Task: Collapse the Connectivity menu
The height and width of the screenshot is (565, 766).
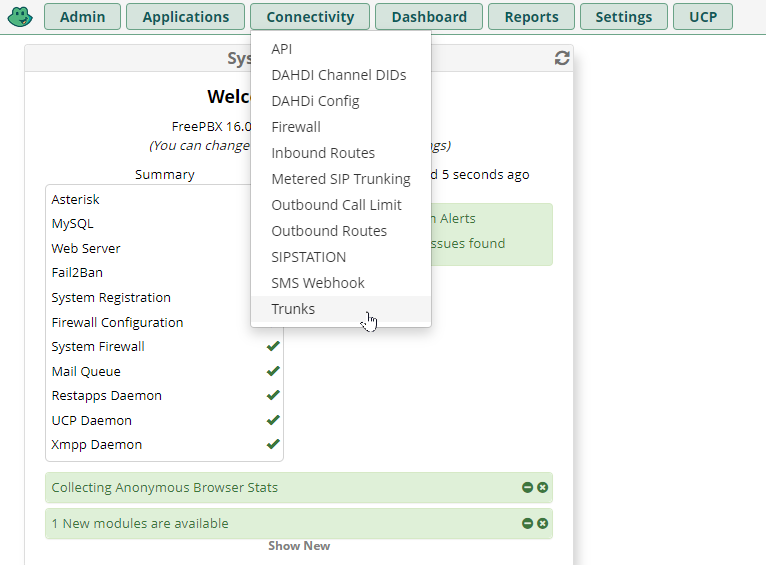Action: (x=310, y=17)
